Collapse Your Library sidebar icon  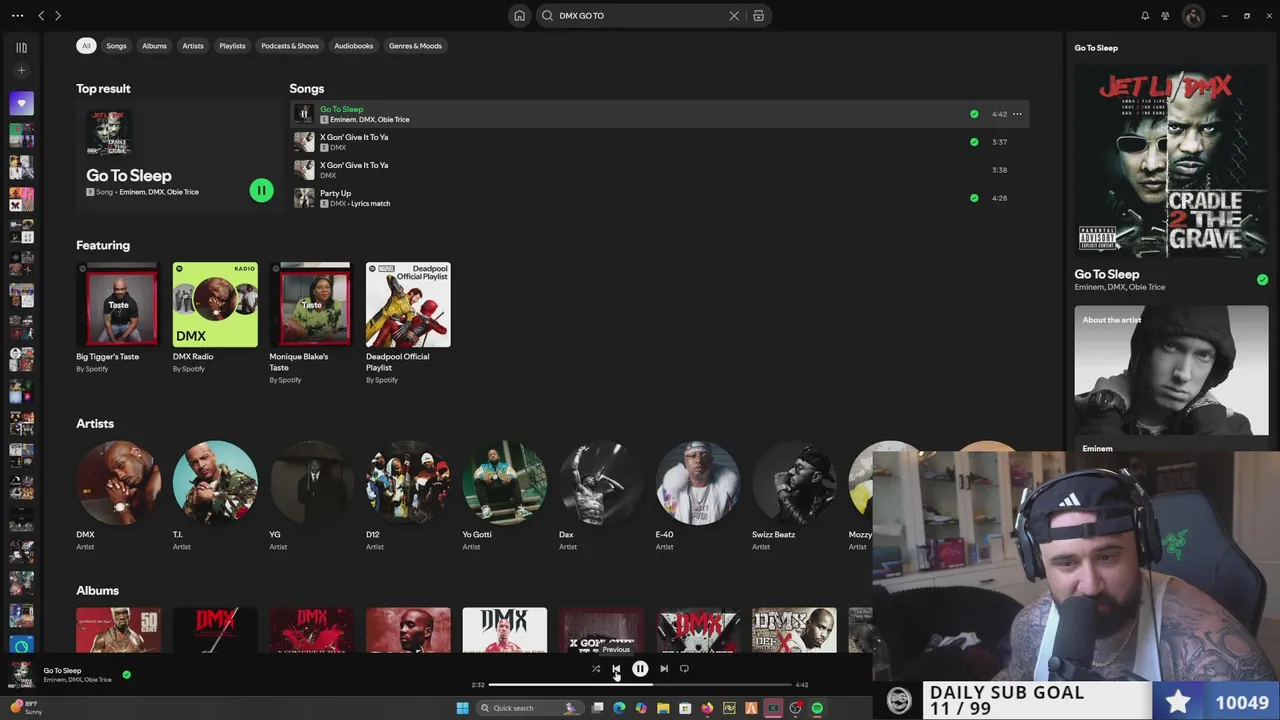point(21,47)
